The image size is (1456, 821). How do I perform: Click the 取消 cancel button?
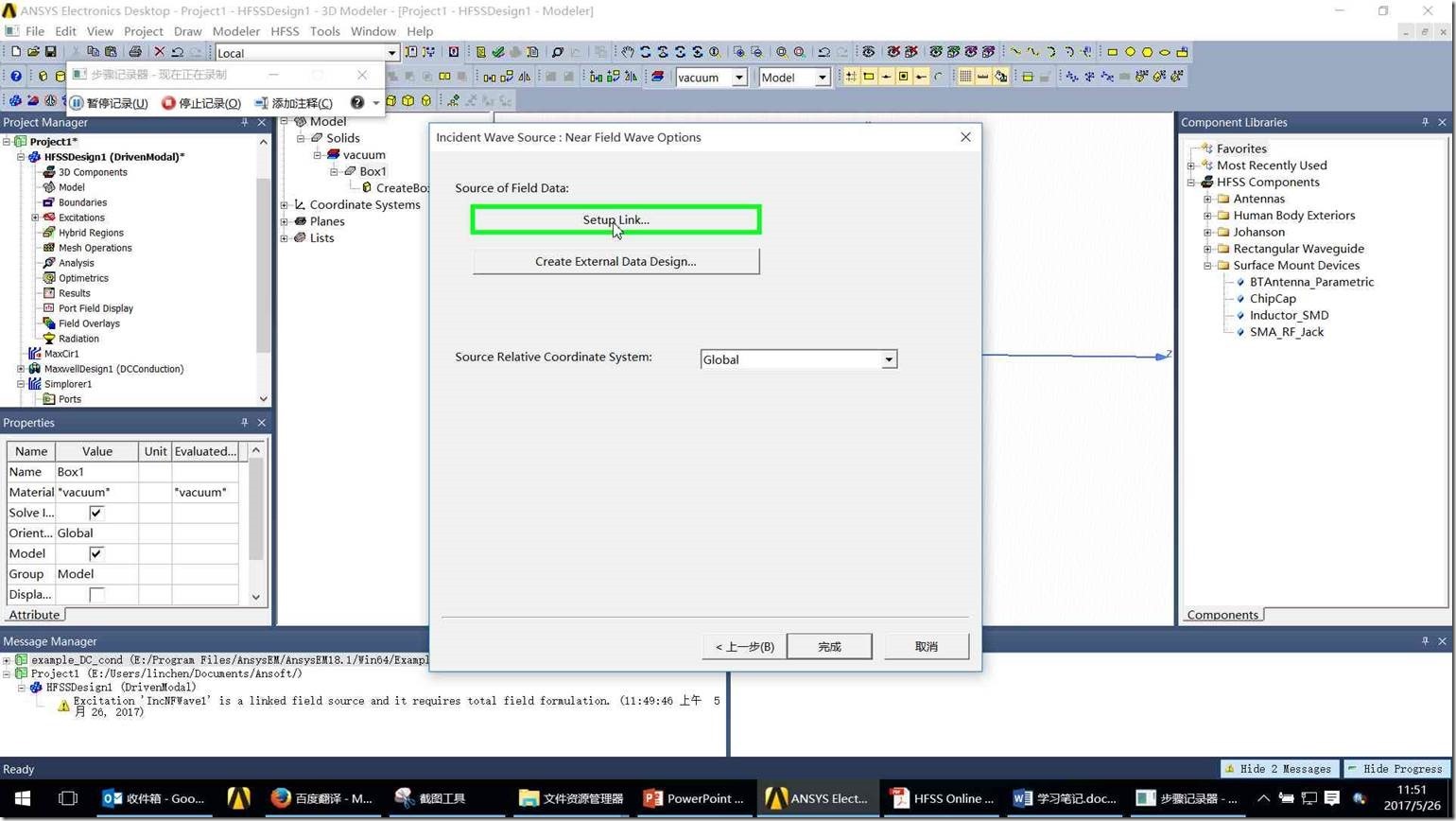tap(927, 646)
